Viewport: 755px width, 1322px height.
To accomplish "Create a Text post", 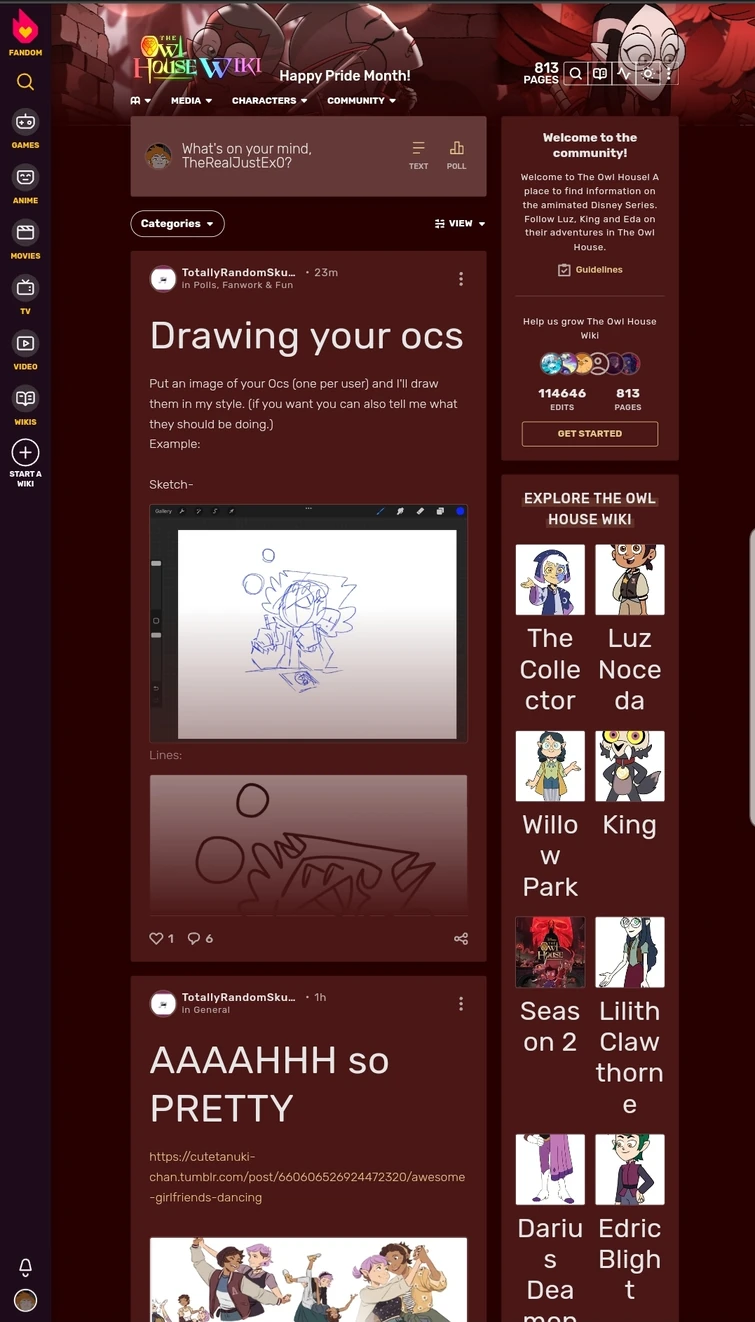I will click(x=418, y=155).
